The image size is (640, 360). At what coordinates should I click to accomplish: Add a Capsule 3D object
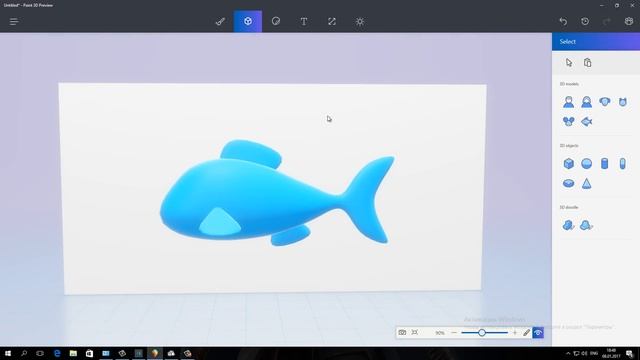point(622,164)
